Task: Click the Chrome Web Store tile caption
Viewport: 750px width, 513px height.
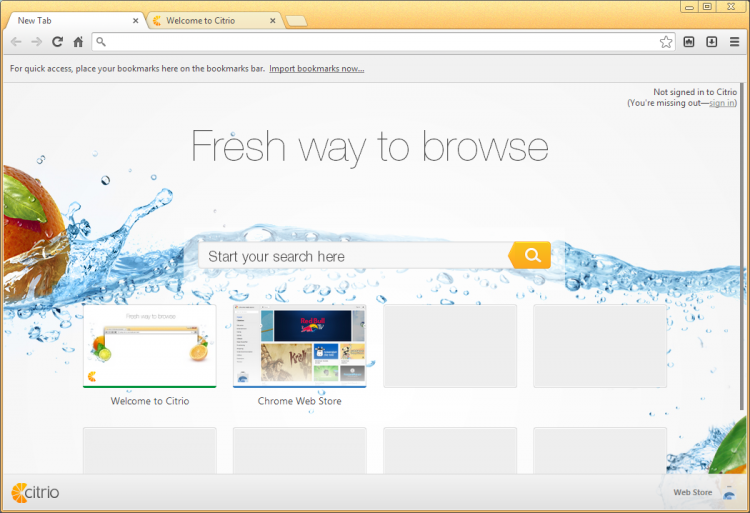Action: coord(299,401)
